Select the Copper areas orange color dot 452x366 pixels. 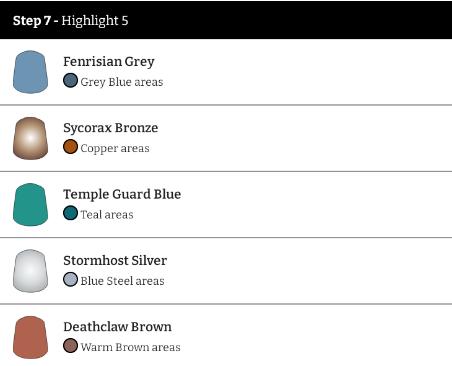[x=70, y=147]
